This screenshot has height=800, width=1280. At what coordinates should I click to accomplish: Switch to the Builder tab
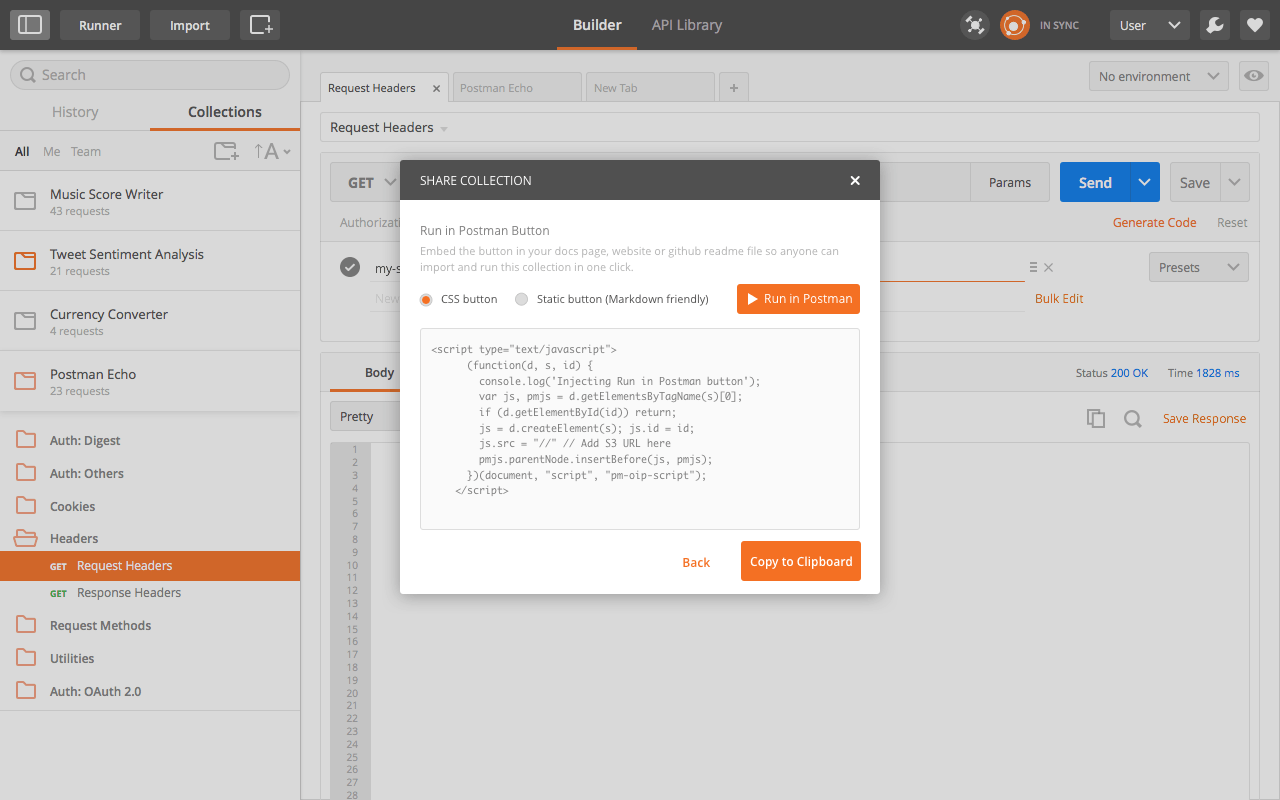(597, 25)
